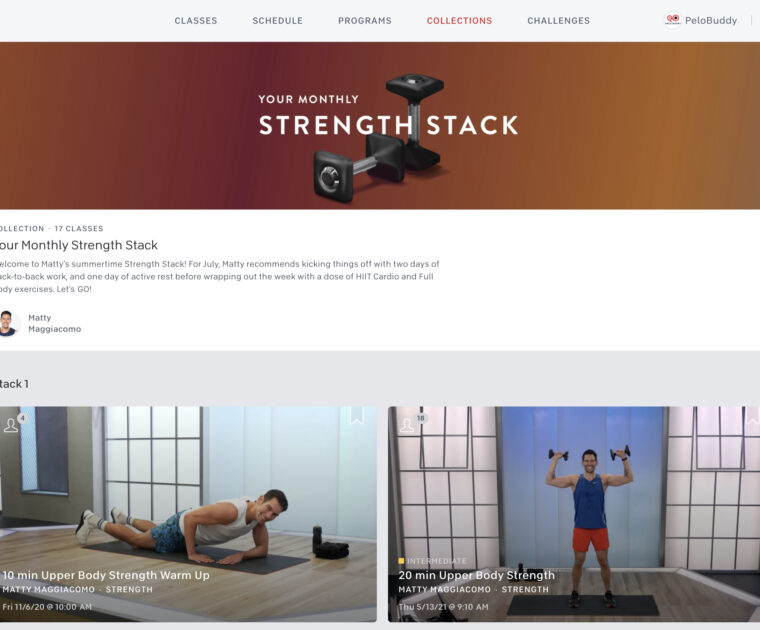760x630 pixels.
Task: Bookmark the 10 min Upper Body Warm Up class
Action: point(356,415)
